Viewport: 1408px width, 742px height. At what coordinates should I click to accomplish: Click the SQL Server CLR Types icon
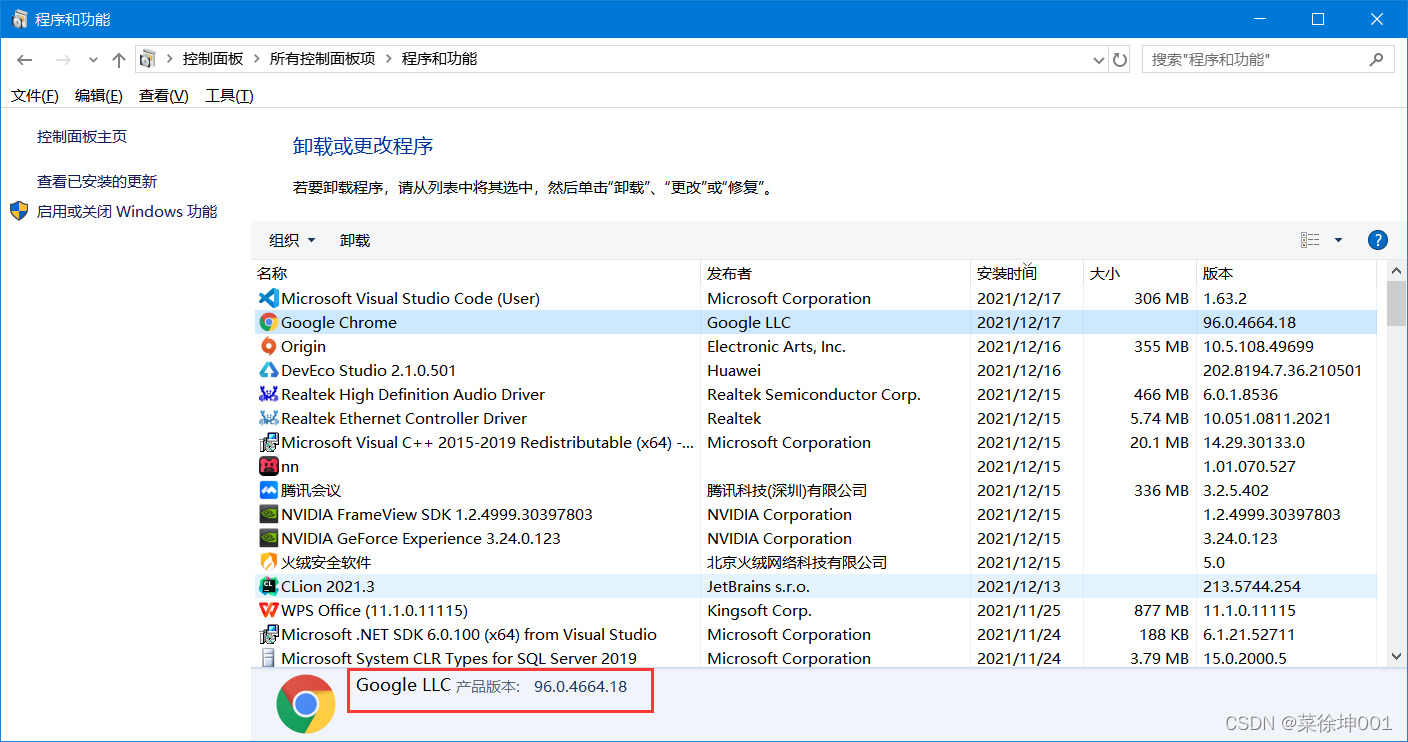268,658
